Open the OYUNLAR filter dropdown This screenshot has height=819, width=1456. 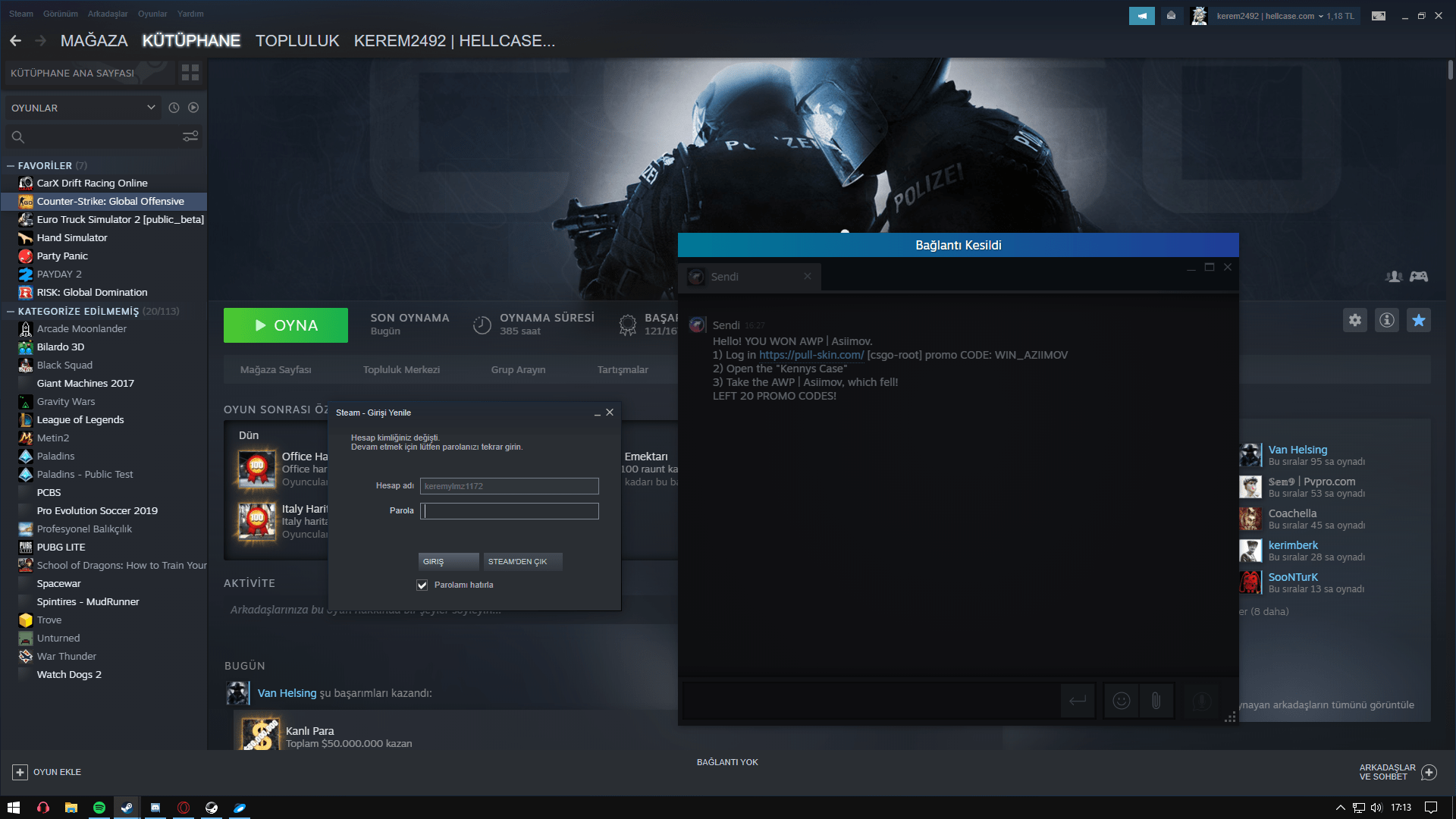click(82, 108)
